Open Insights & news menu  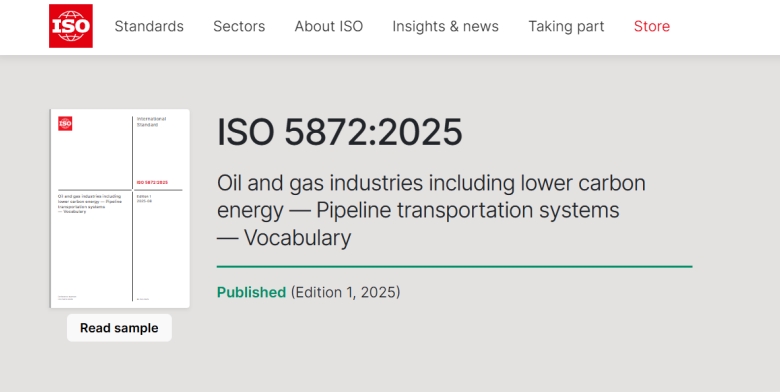(x=445, y=26)
